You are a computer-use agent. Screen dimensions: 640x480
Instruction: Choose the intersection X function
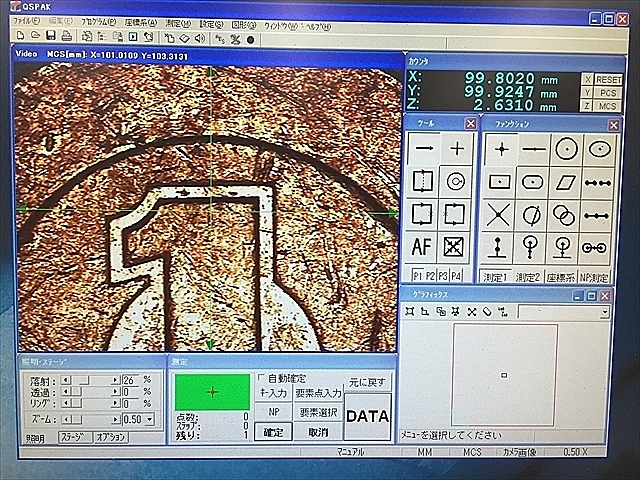[x=498, y=215]
